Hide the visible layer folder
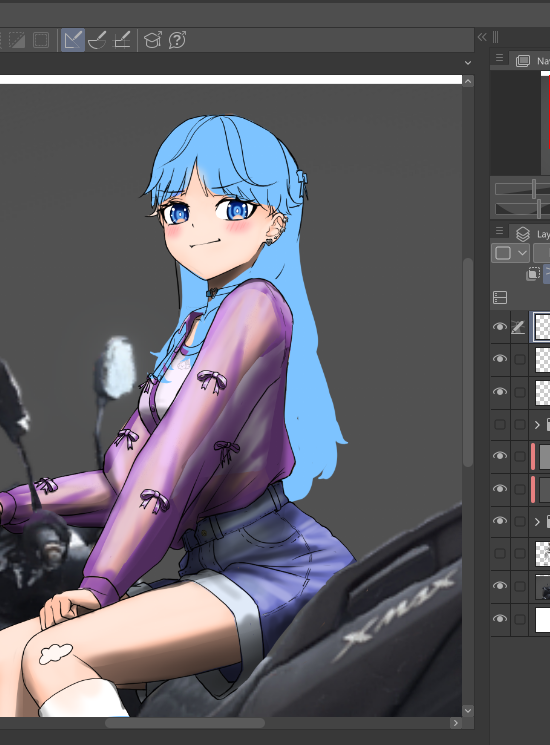 pyautogui.click(x=500, y=521)
